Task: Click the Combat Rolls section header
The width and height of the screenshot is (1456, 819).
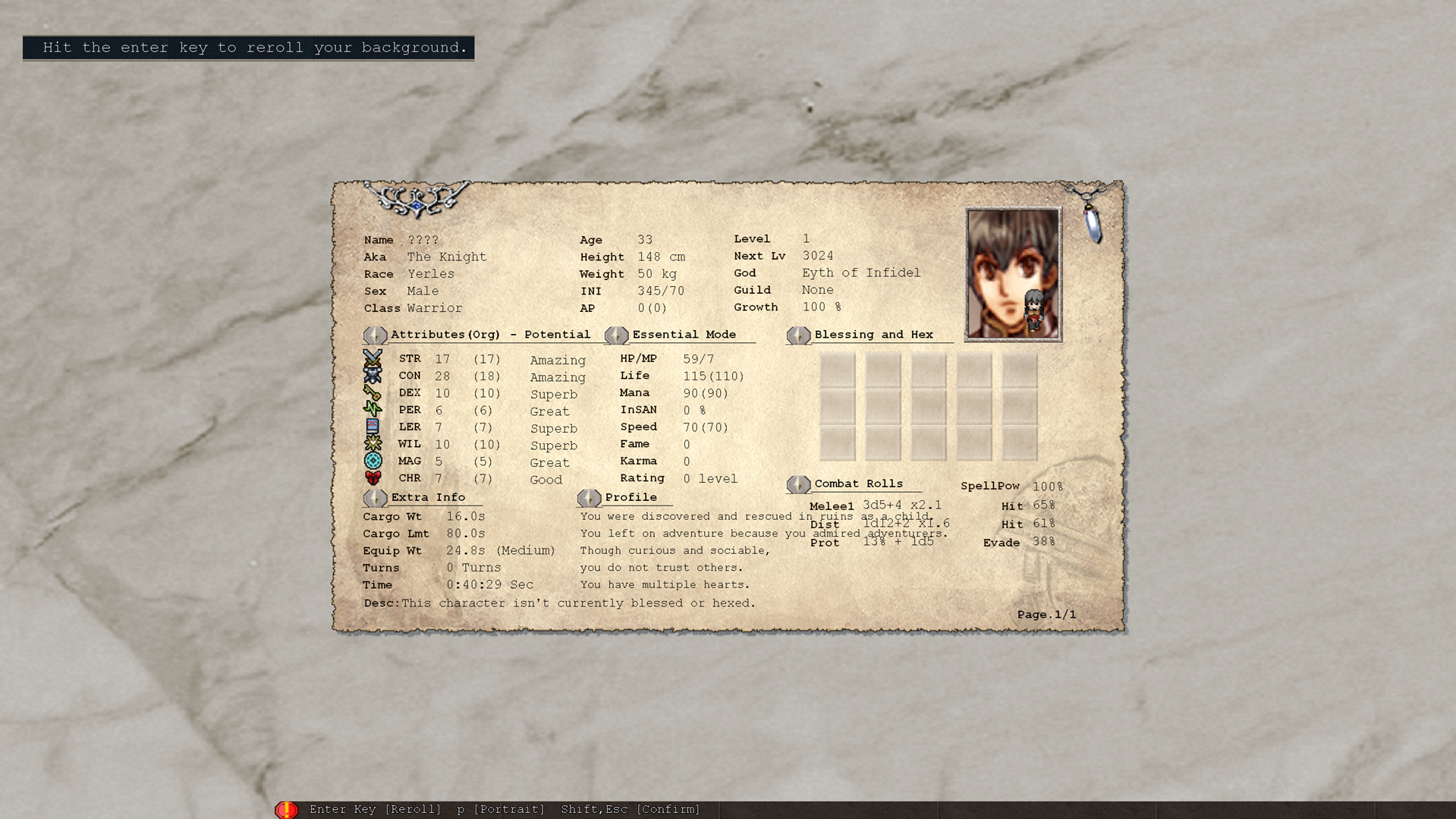Action: click(x=858, y=484)
